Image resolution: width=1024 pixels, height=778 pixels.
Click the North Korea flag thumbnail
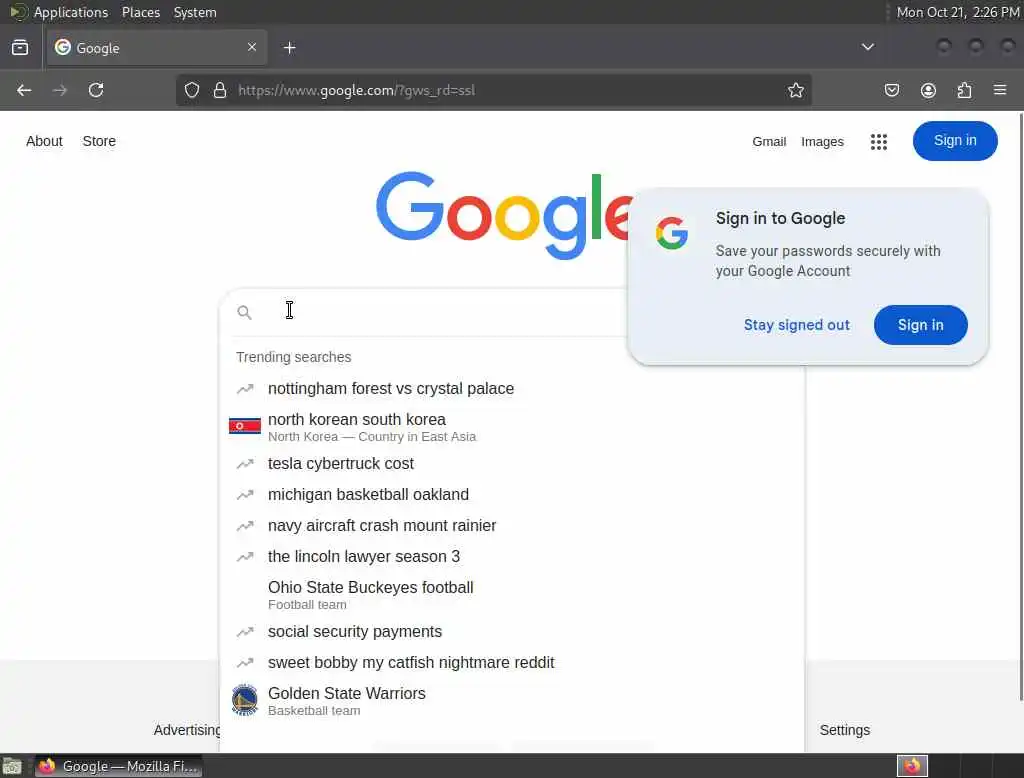pyautogui.click(x=245, y=426)
